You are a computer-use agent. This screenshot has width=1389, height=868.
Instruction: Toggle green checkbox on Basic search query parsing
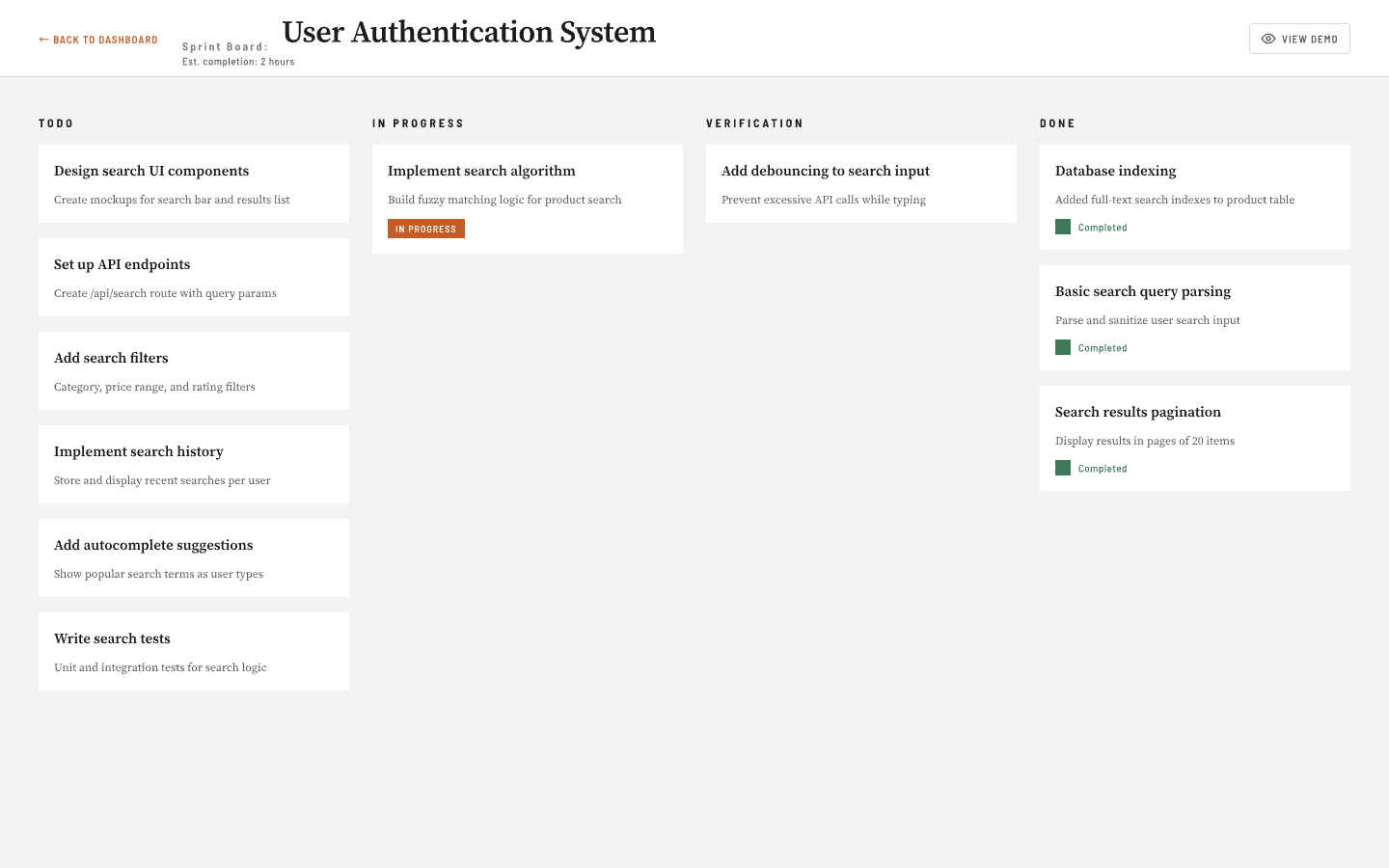[1063, 348]
